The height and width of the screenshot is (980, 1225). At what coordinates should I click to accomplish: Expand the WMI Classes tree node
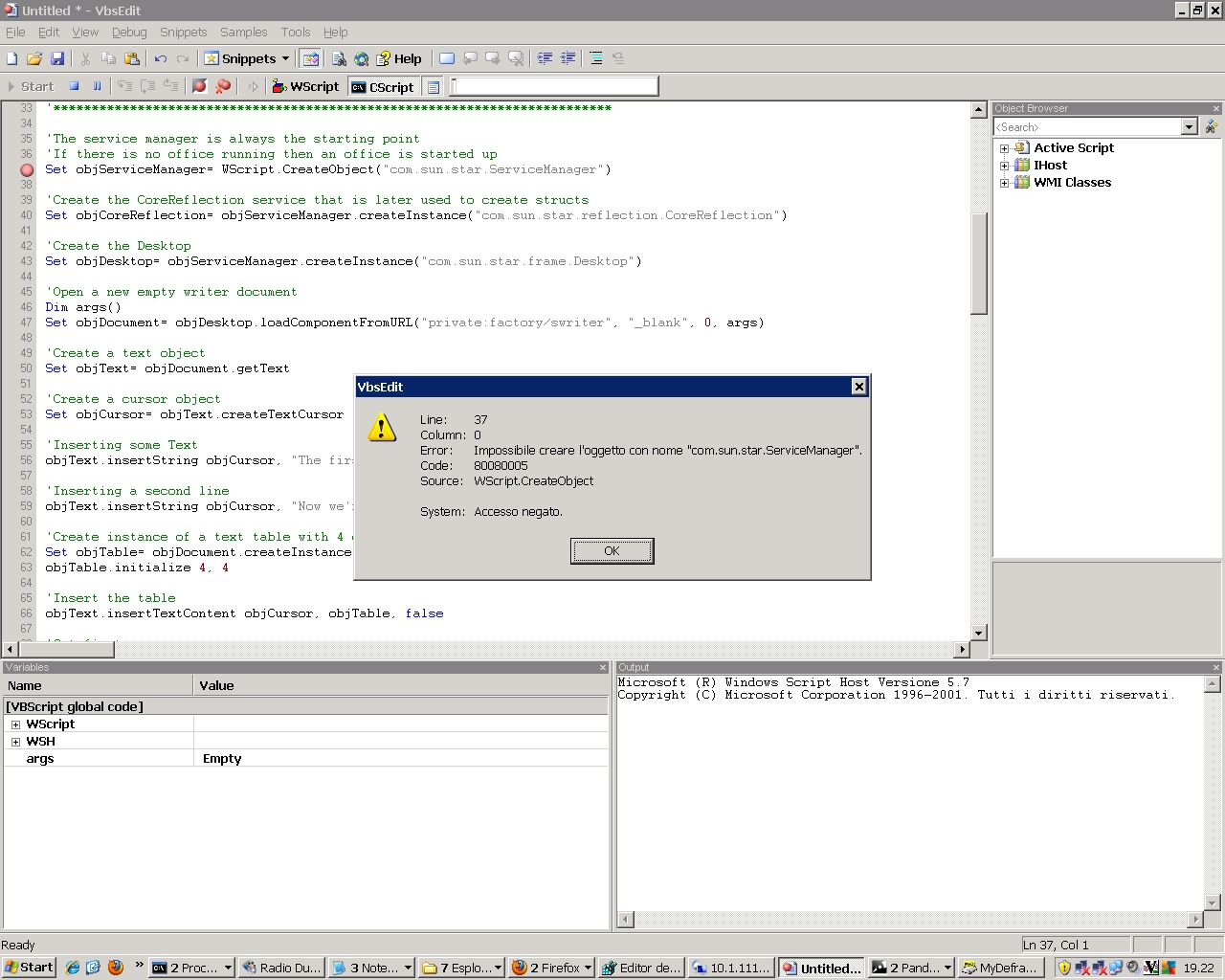pos(1004,183)
